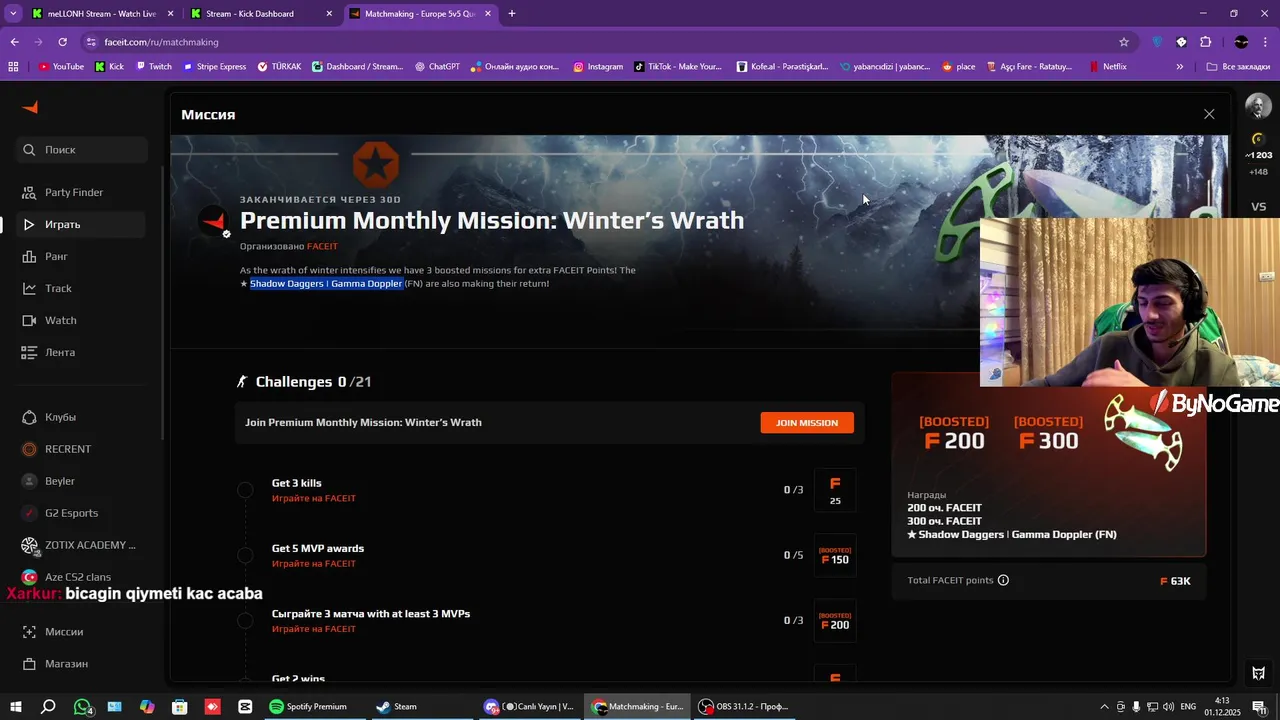The image size is (1280, 720).
Task: Click the FACEIT organizer avatar
Action: tap(213, 221)
